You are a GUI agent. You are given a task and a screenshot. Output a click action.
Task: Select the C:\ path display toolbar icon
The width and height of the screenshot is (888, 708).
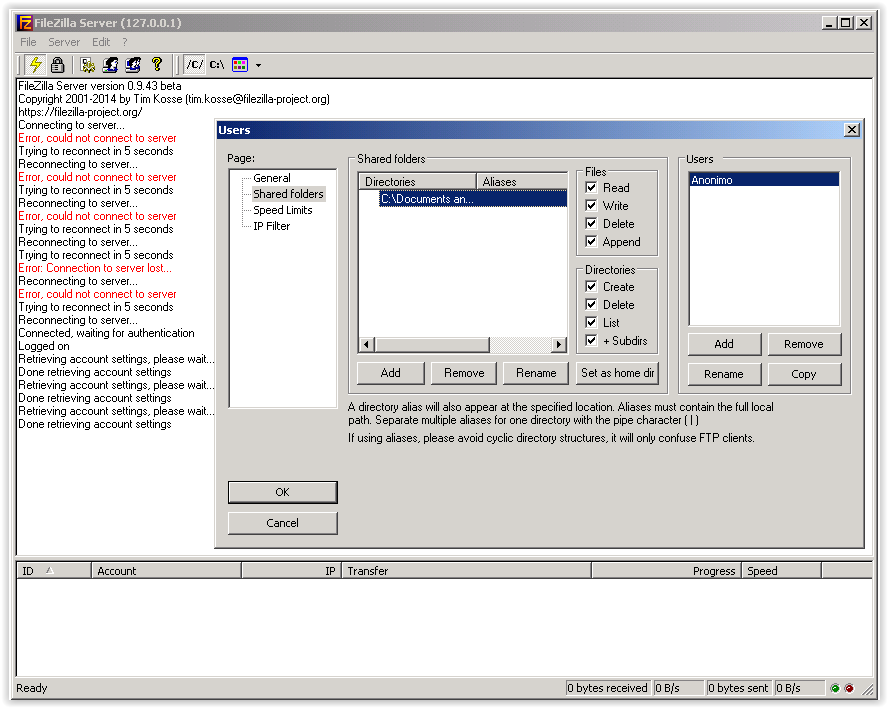[217, 65]
